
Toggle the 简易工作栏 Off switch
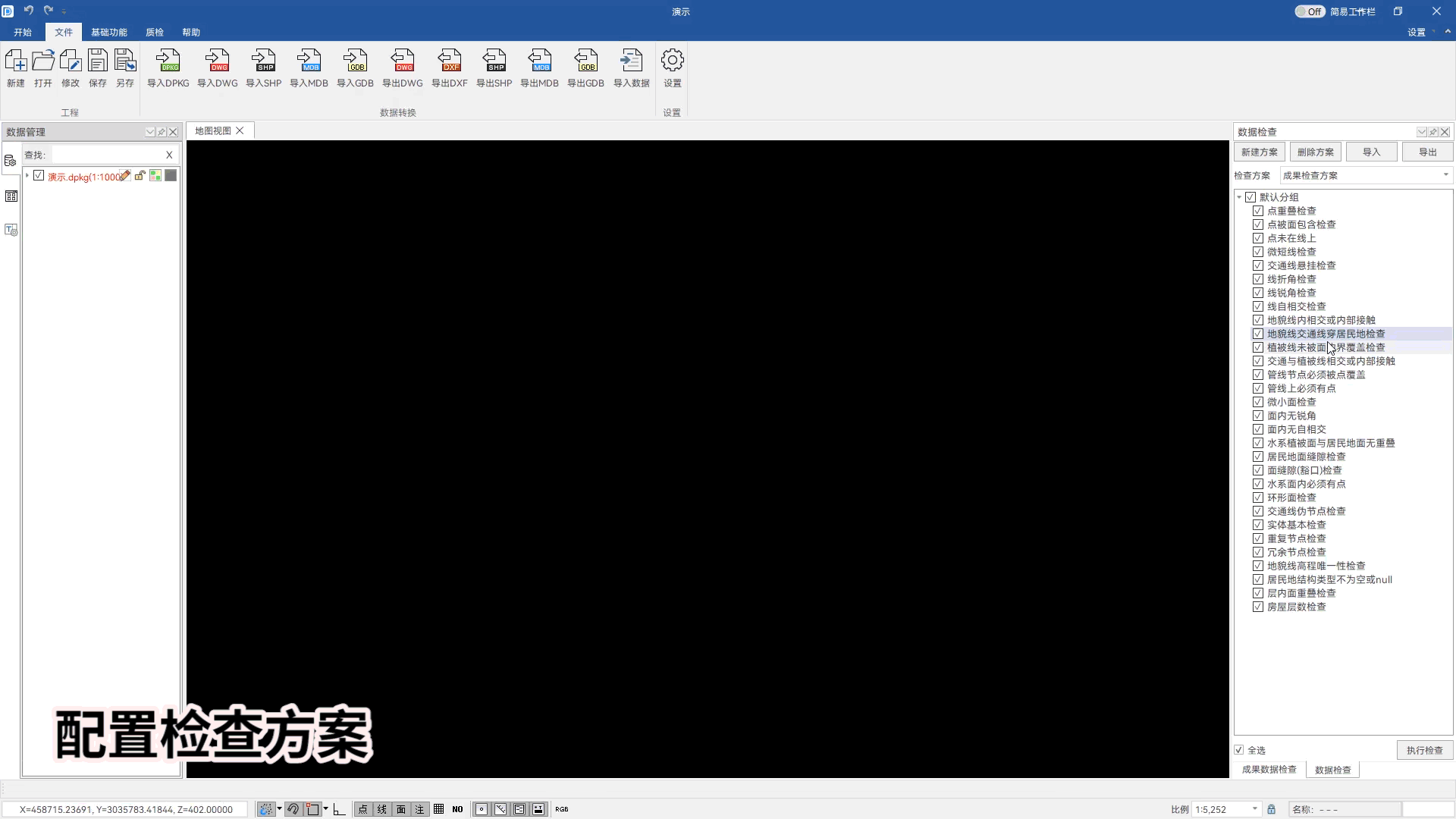tap(1310, 11)
